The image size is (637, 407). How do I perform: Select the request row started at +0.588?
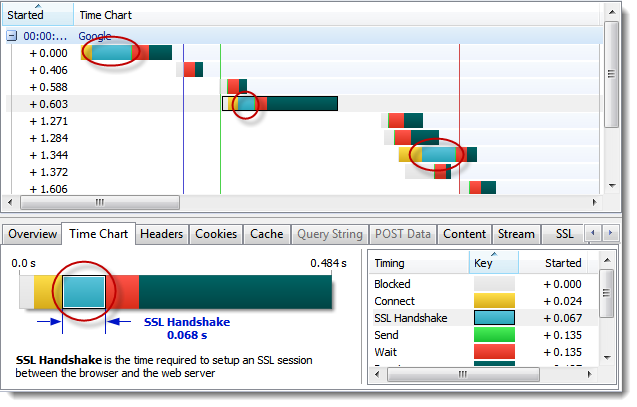click(x=304, y=87)
